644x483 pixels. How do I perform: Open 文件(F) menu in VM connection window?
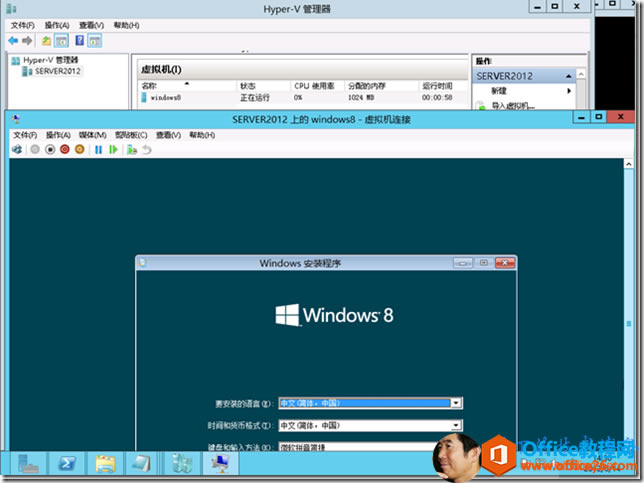pyautogui.click(x=25, y=135)
